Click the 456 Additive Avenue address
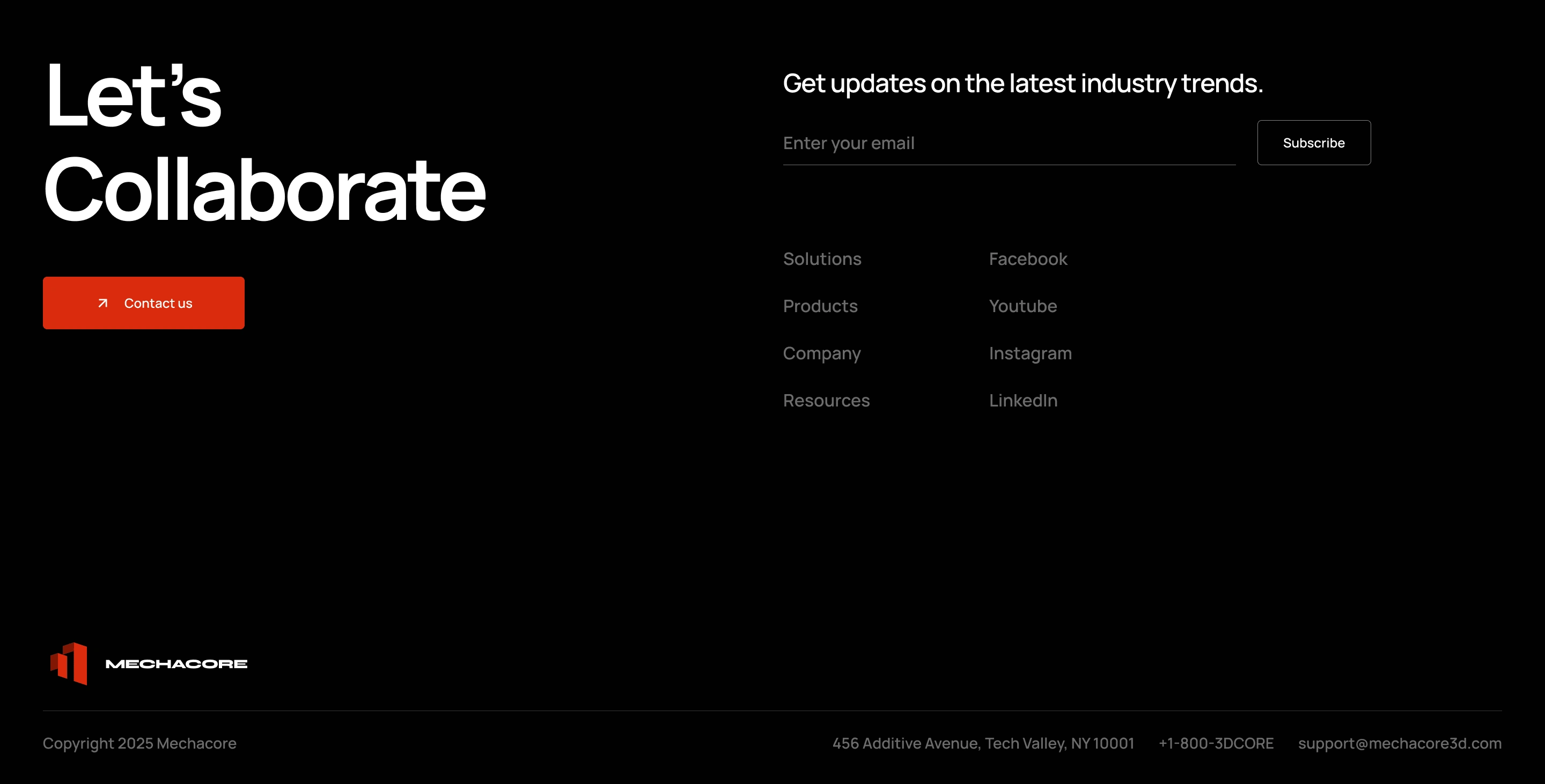 coord(983,743)
